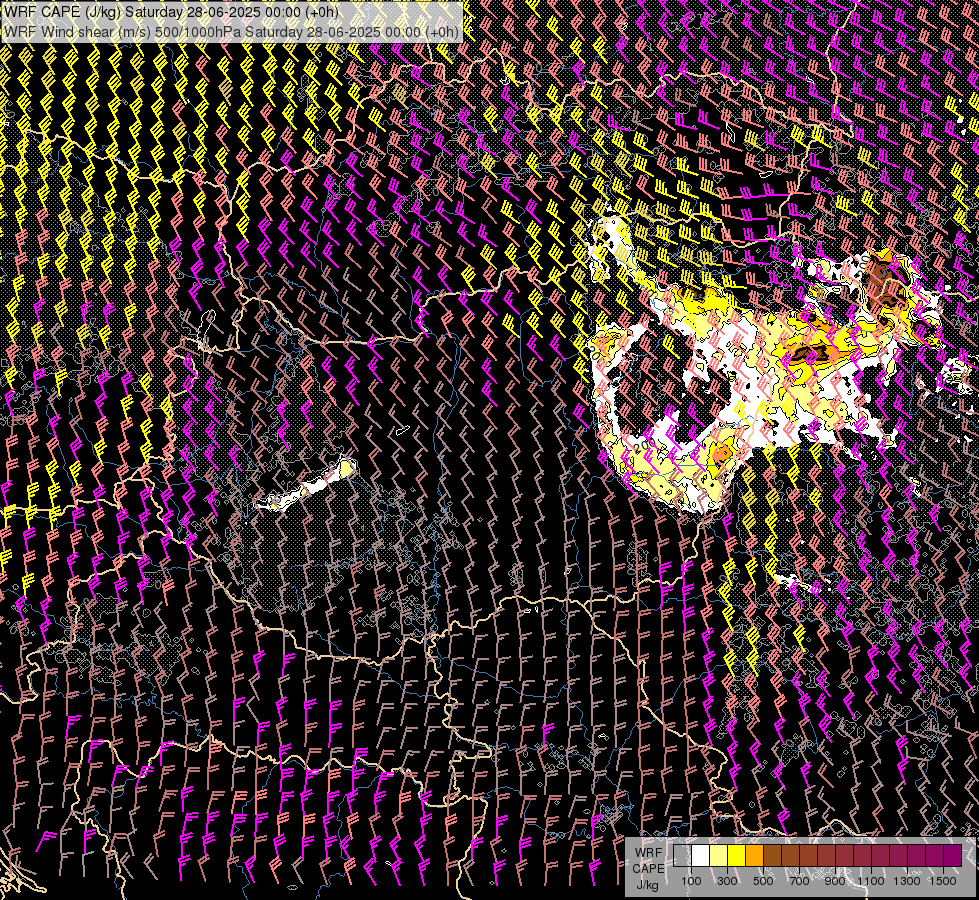
Task: Select the bright yellow legend swatch after 300
Action: tap(737, 856)
